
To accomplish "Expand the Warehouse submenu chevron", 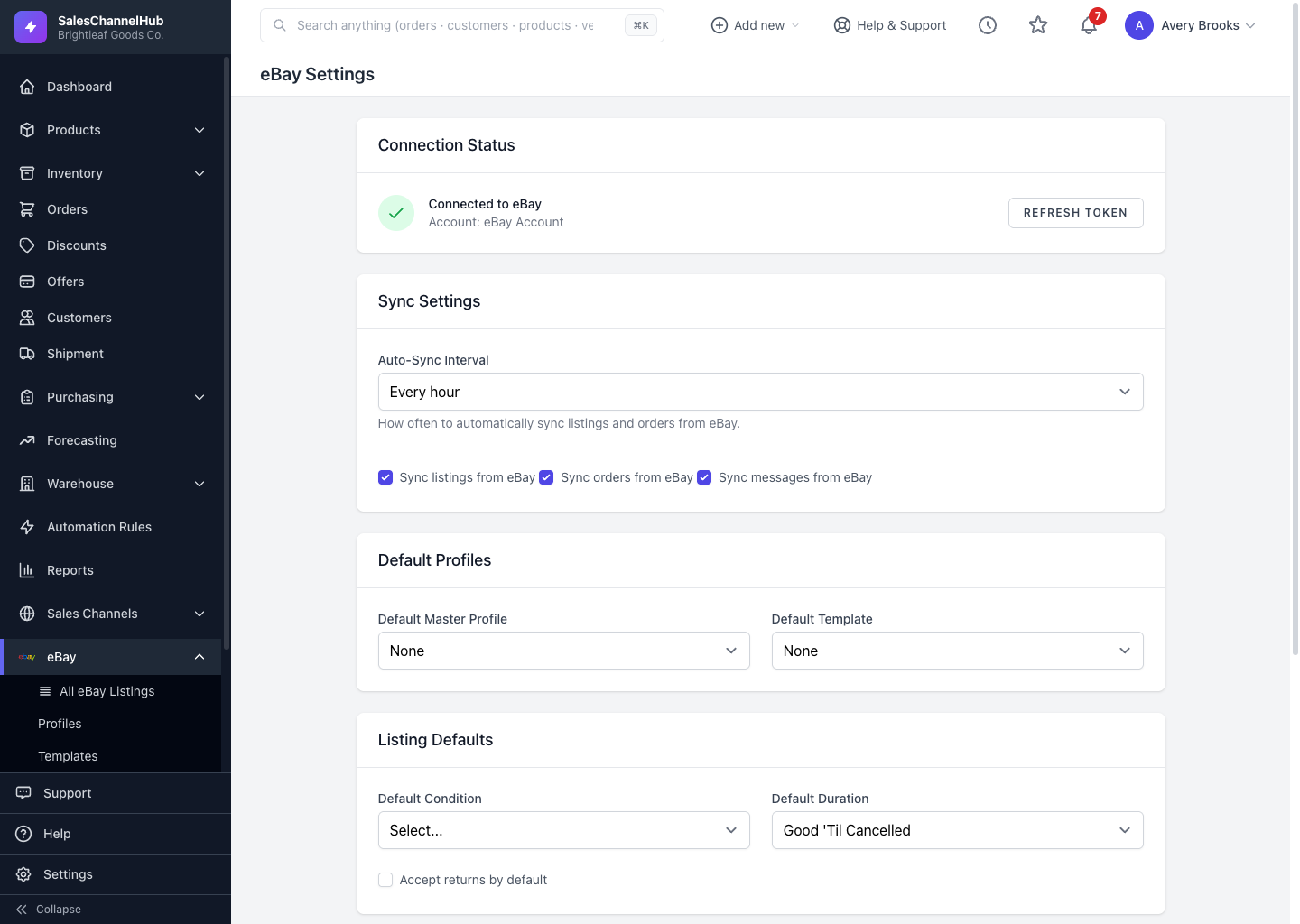I will coord(200,484).
